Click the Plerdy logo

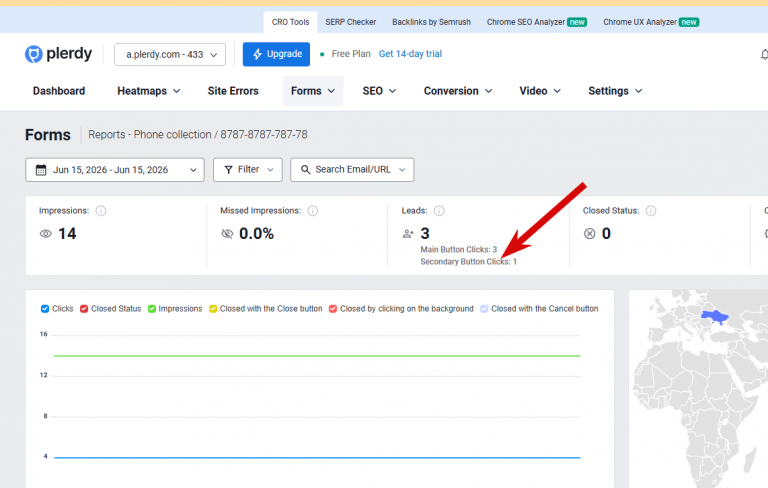click(58, 54)
